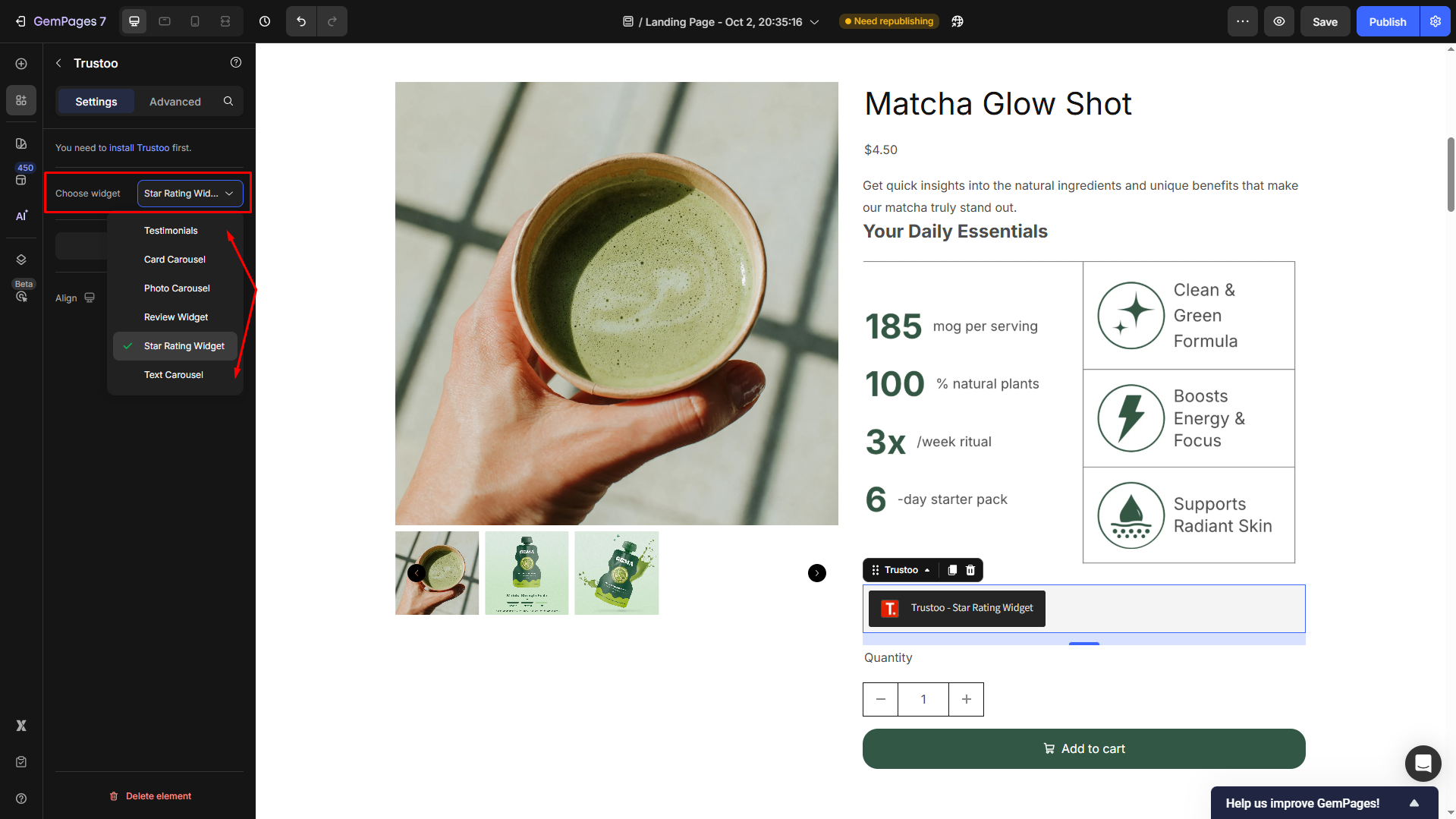Open the add element plus icon
1456x819 pixels.
21,64
